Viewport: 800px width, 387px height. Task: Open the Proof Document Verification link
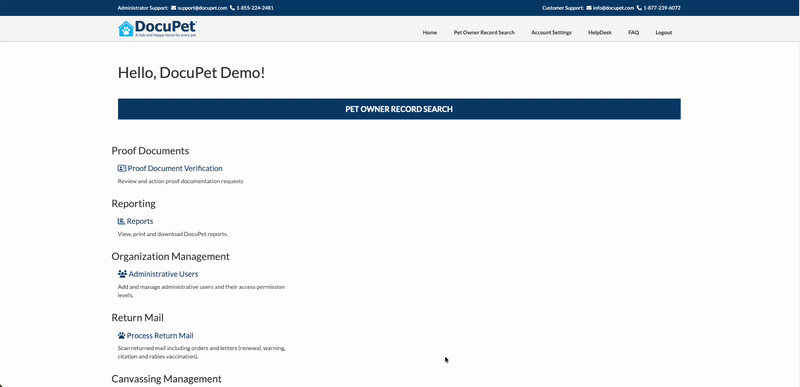(x=175, y=168)
